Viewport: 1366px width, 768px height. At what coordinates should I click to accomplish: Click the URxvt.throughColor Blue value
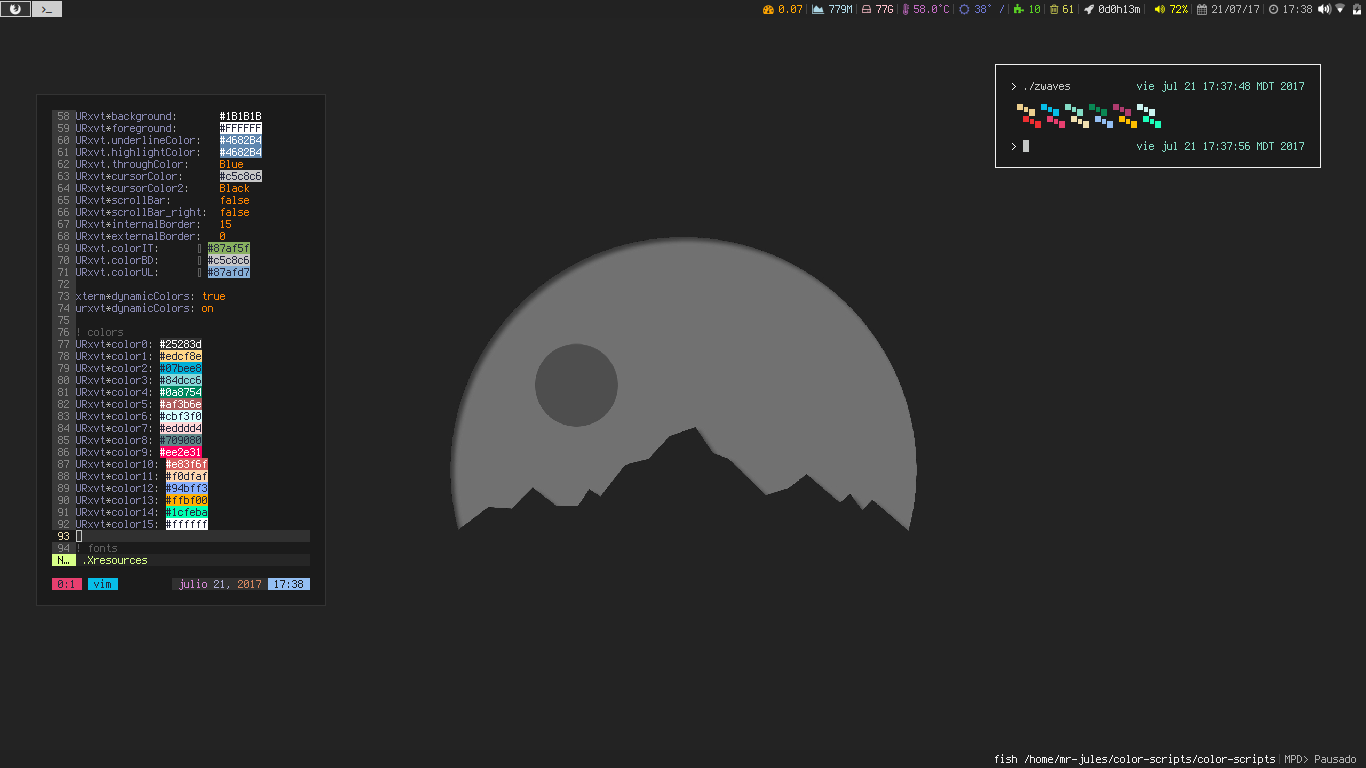[231, 165]
